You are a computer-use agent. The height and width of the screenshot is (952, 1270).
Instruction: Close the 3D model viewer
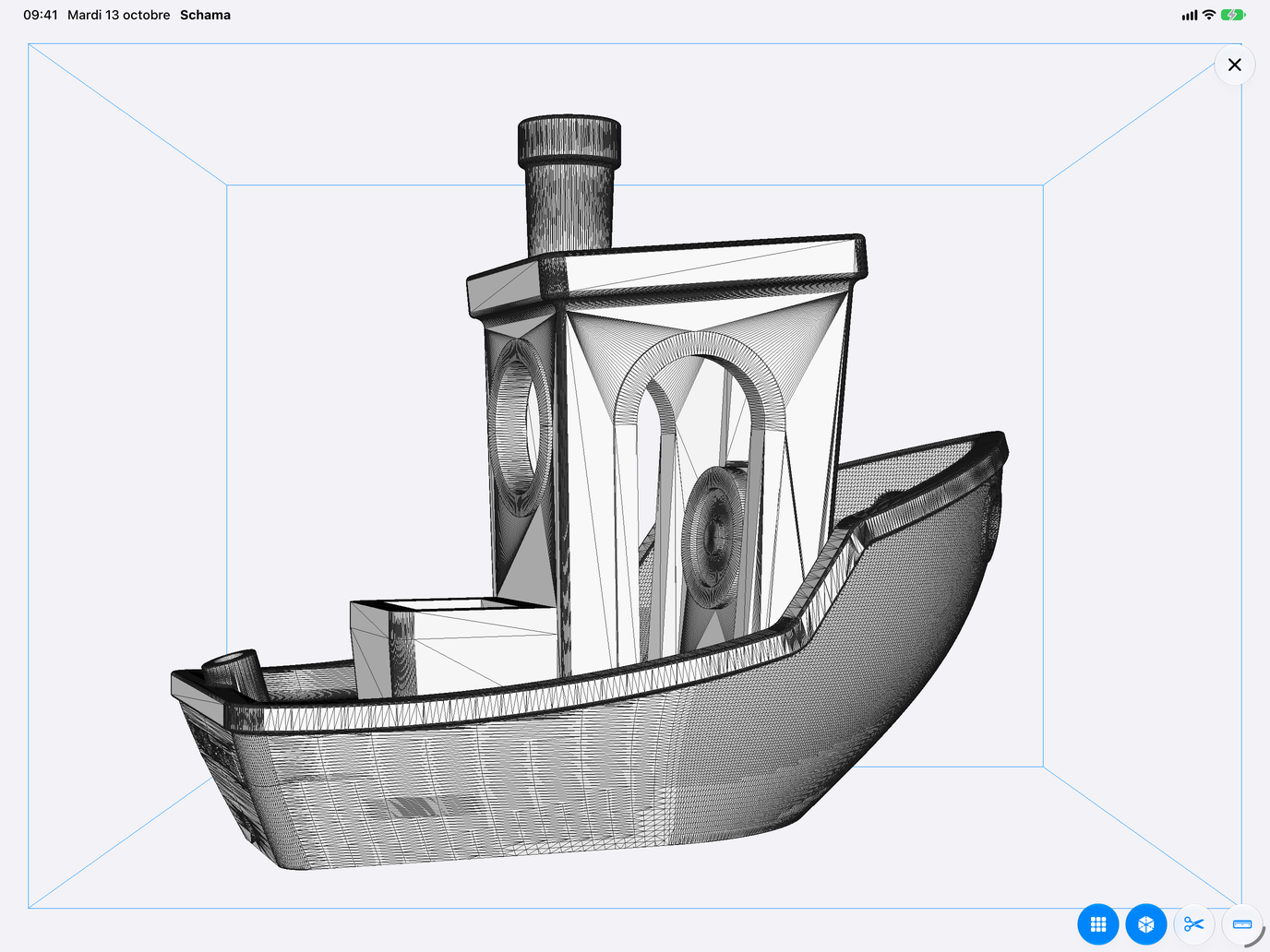click(1235, 65)
